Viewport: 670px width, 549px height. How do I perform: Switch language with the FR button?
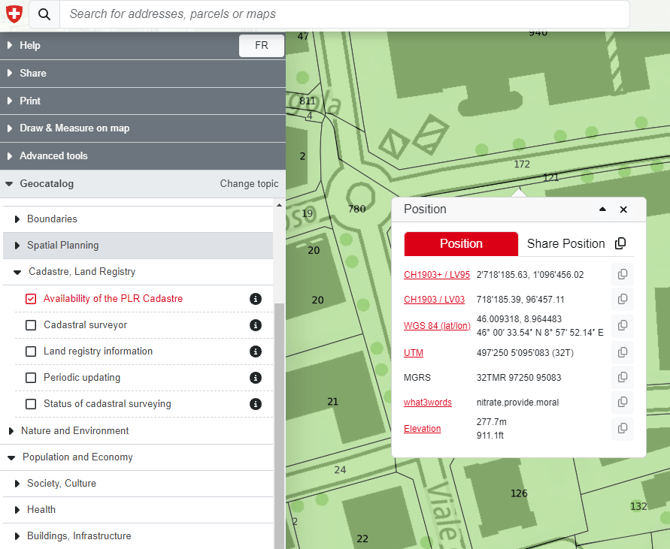pos(261,45)
